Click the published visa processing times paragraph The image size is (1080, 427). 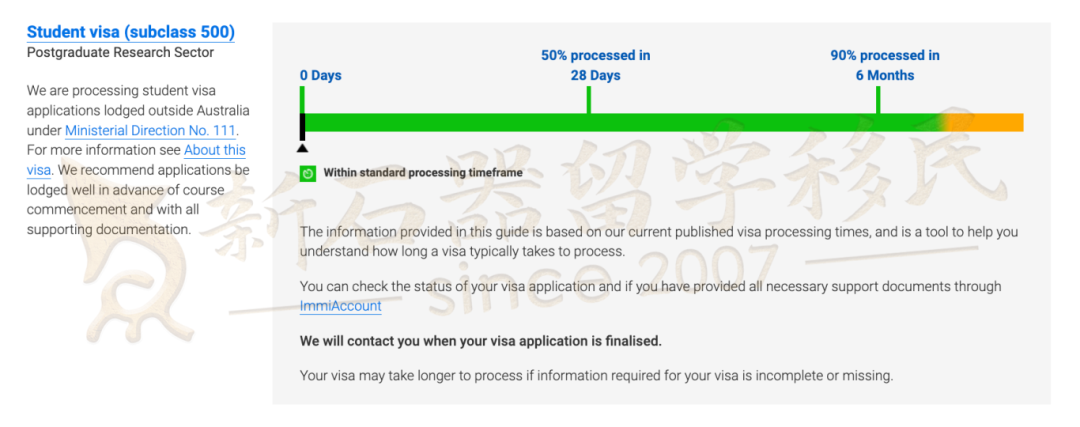click(658, 241)
